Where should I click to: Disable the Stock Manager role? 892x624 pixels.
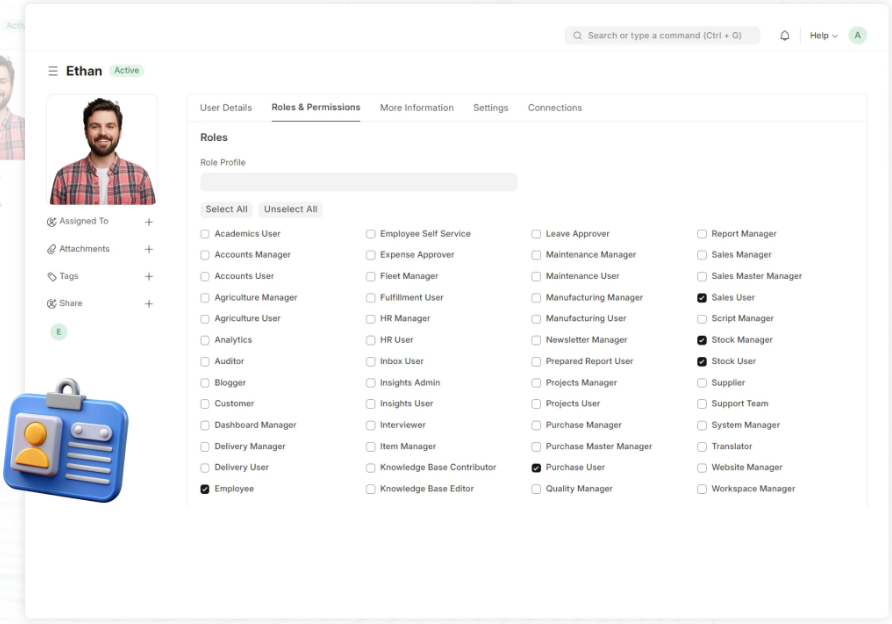701,340
